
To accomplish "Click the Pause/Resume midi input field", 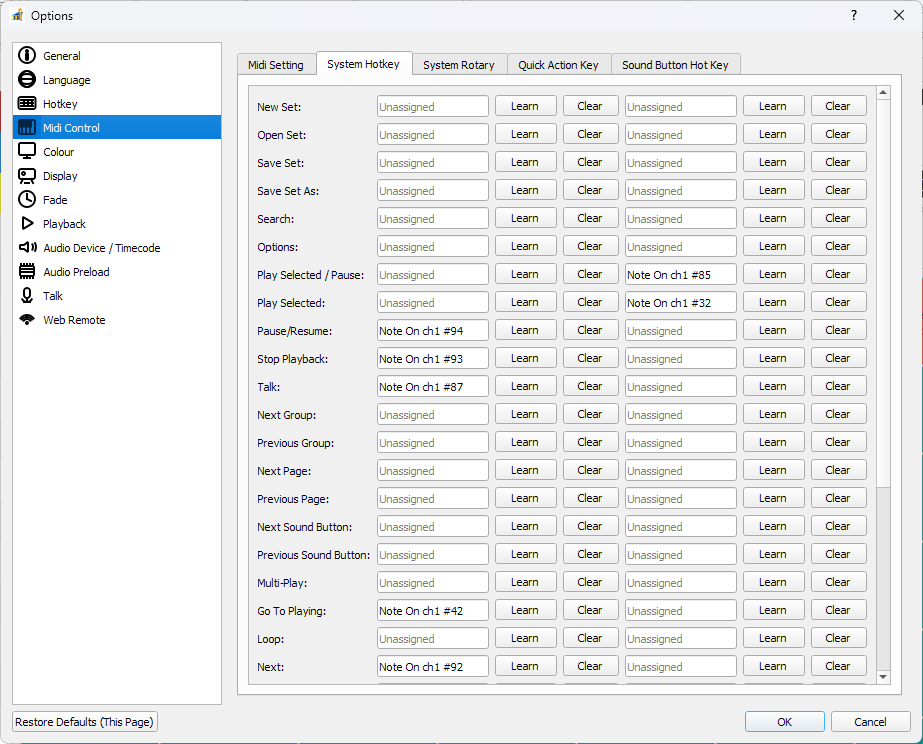I will click(432, 330).
